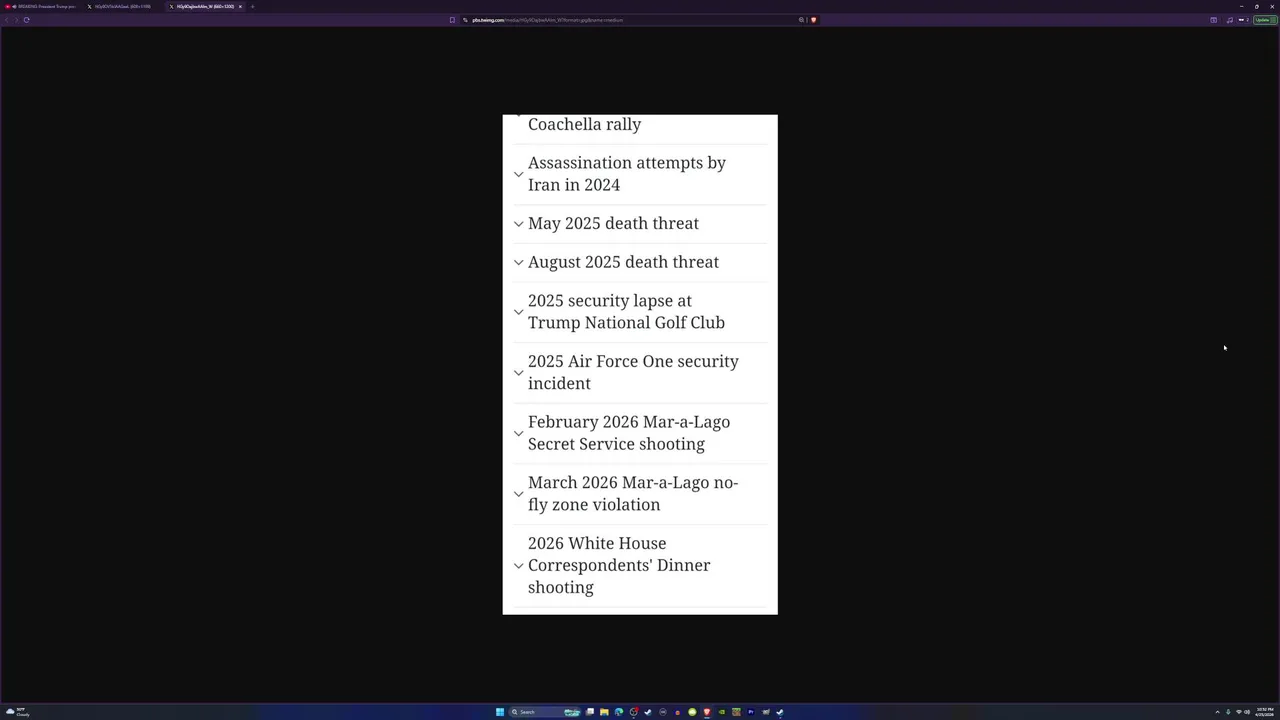
Task: Show hidden system tray icons
Action: click(1218, 712)
